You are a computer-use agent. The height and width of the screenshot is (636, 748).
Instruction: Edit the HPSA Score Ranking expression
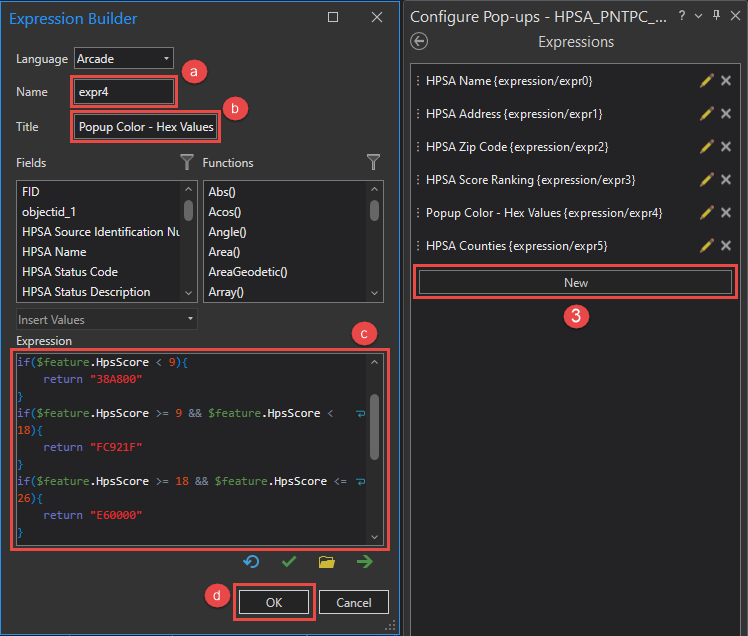pyautogui.click(x=706, y=179)
